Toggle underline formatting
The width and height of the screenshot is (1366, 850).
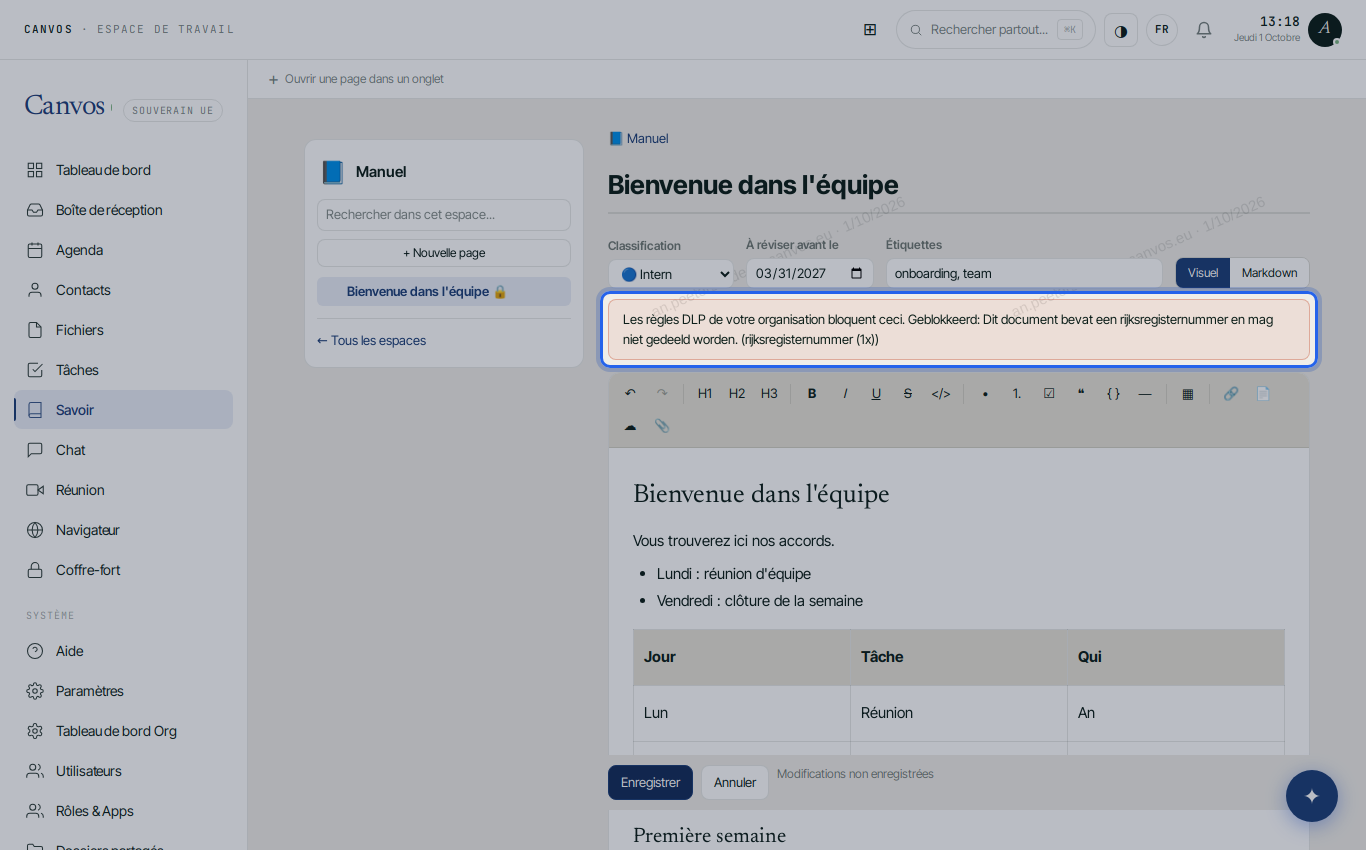click(876, 393)
